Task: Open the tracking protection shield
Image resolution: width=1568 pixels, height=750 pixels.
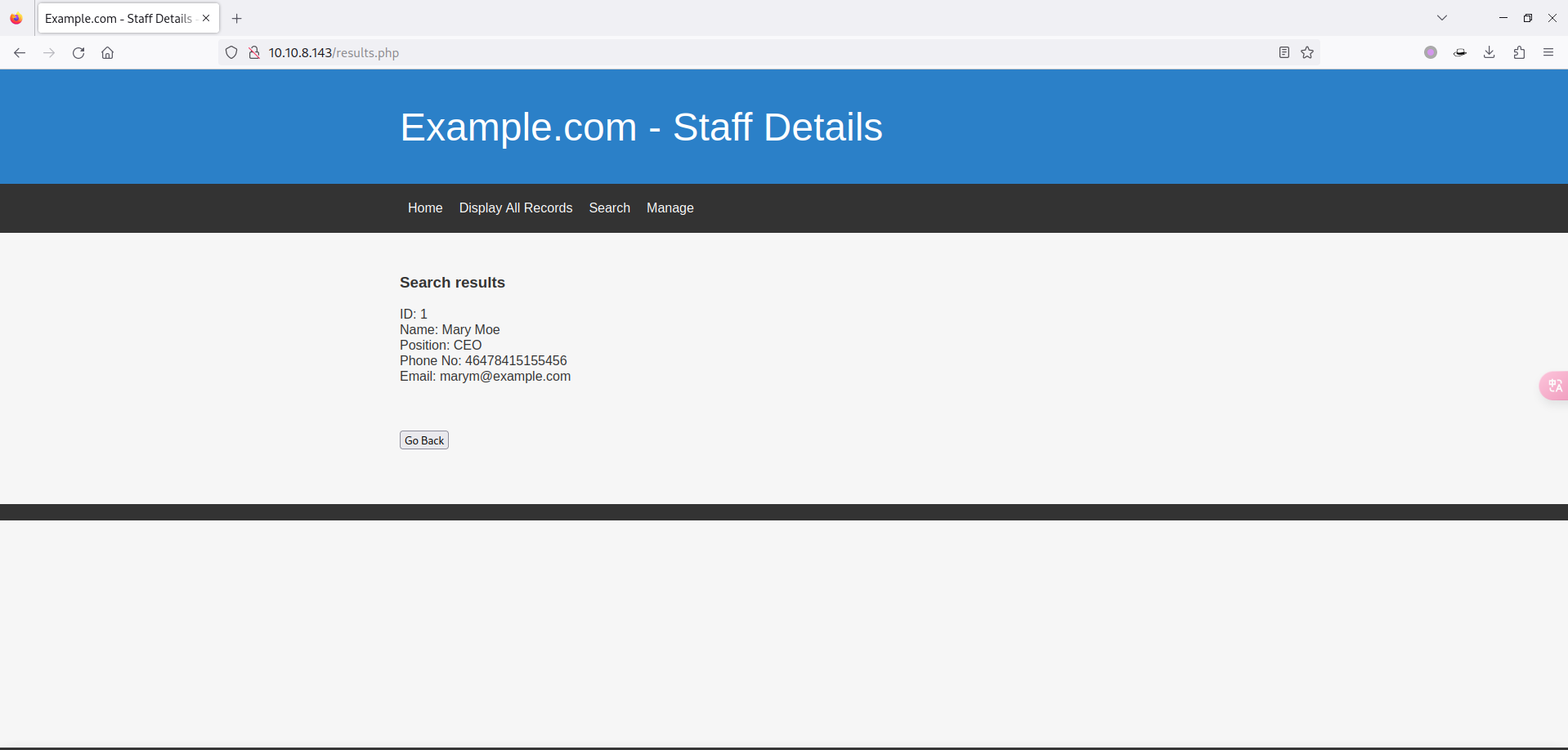Action: 231,53
